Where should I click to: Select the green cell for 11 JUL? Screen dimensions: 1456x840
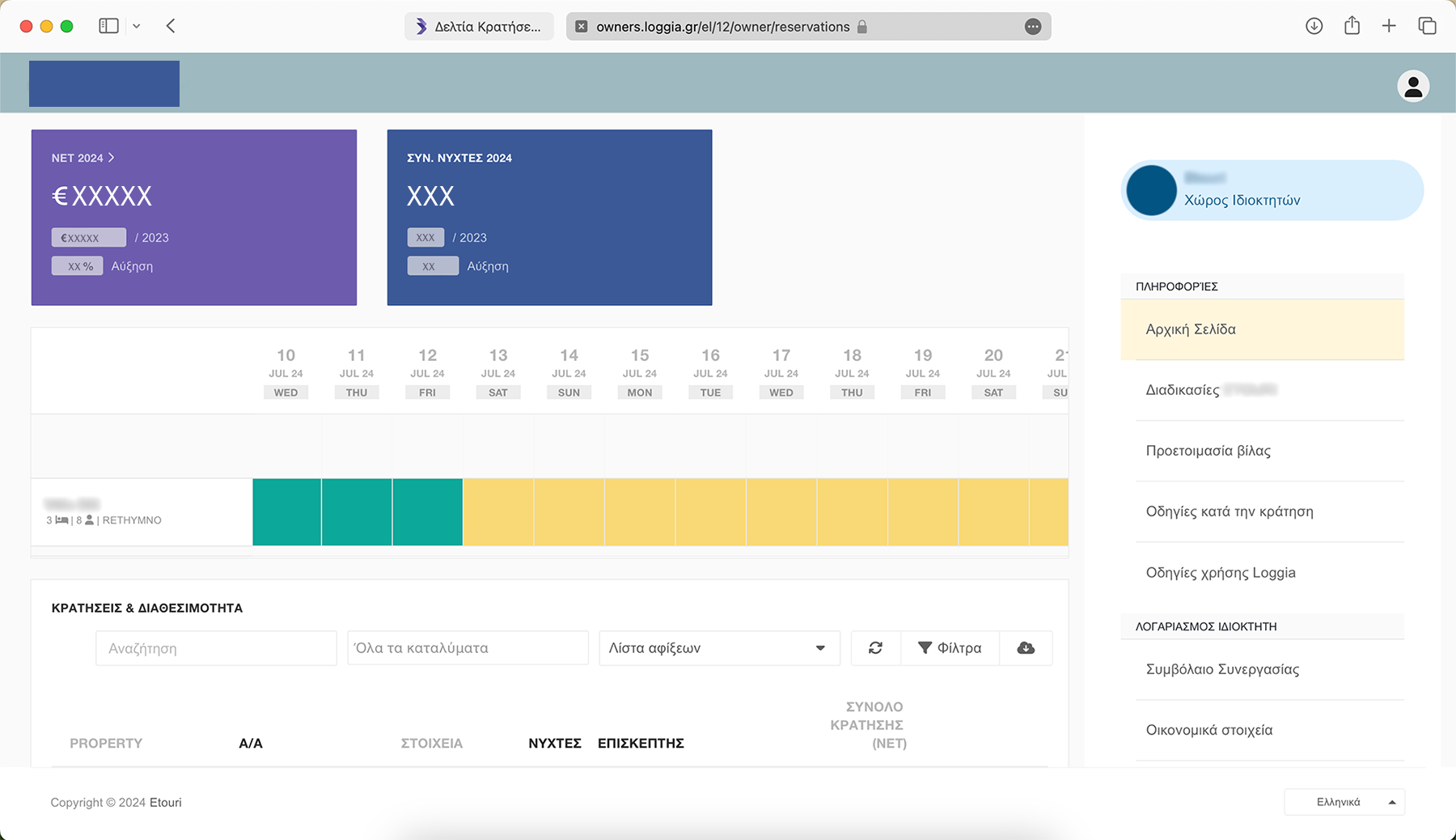click(x=357, y=512)
